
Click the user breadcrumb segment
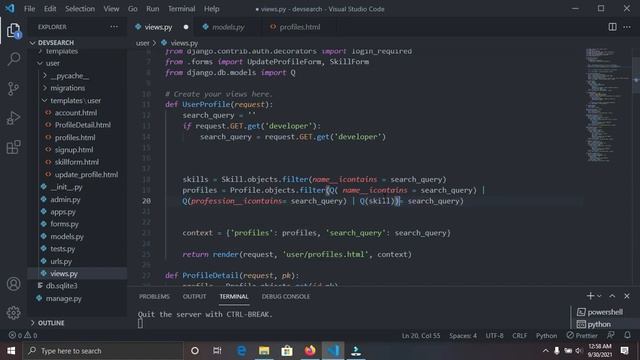tap(142, 43)
